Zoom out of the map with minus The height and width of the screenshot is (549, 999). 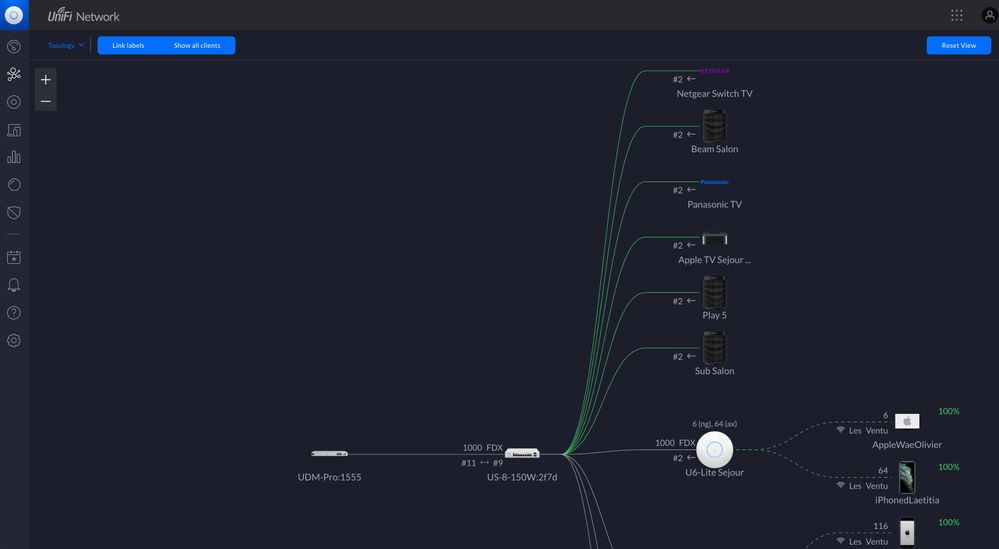click(x=46, y=101)
